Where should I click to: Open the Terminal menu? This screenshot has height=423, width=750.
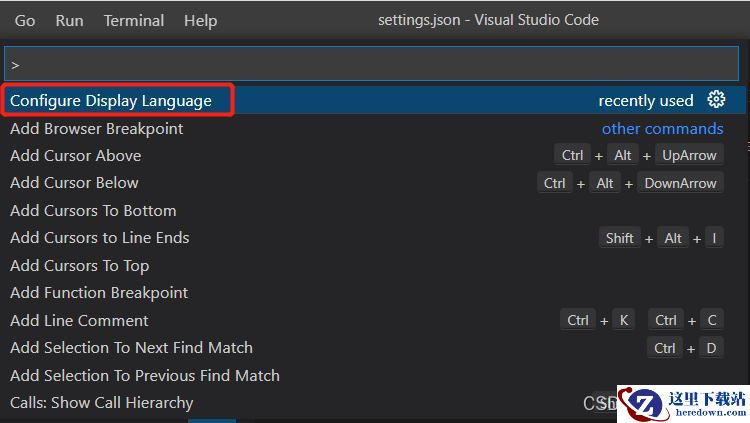tap(134, 21)
